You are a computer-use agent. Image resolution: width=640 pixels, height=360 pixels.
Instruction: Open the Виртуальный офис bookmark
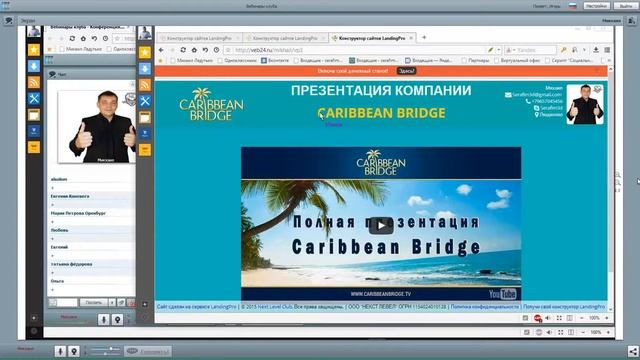517,60
